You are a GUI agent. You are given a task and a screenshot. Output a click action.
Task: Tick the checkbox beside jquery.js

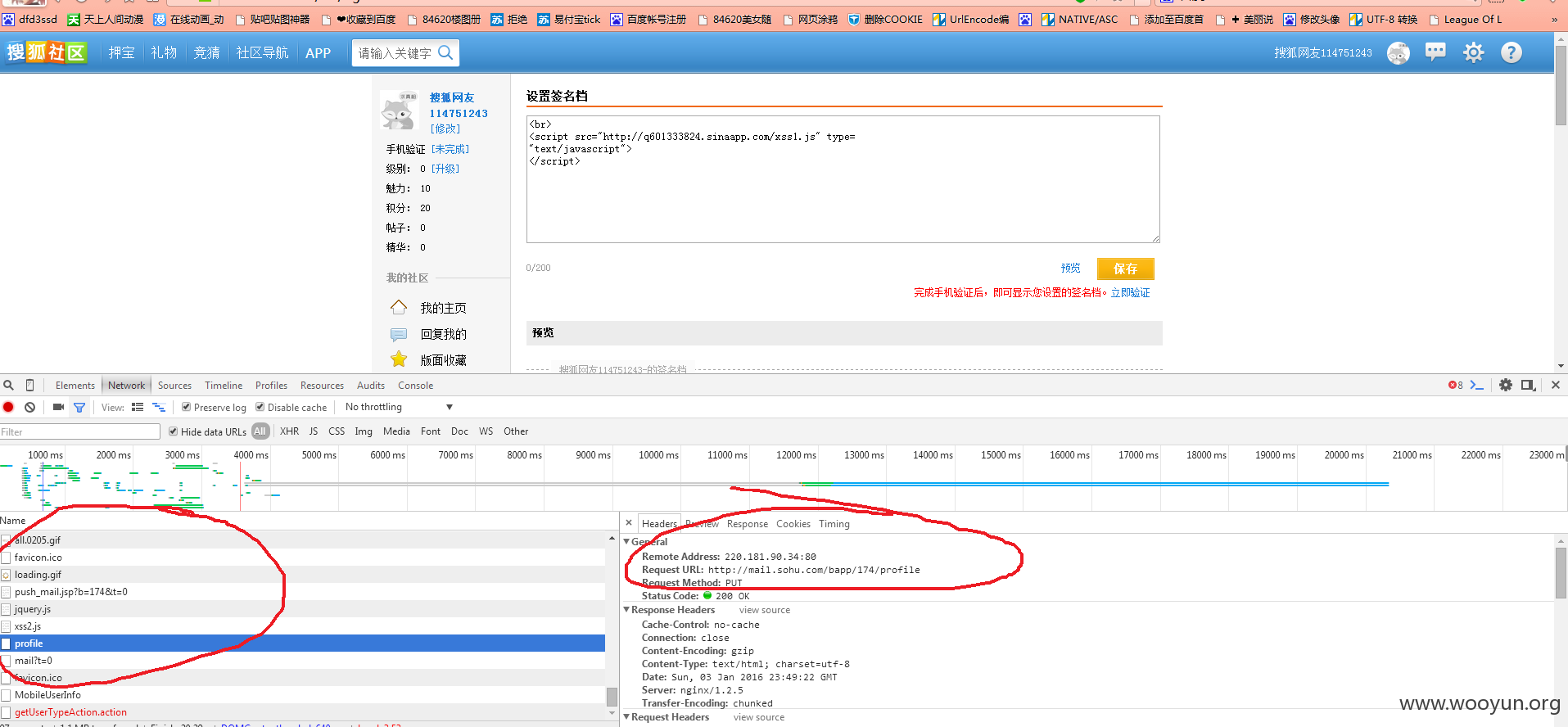pyautogui.click(x=7, y=609)
